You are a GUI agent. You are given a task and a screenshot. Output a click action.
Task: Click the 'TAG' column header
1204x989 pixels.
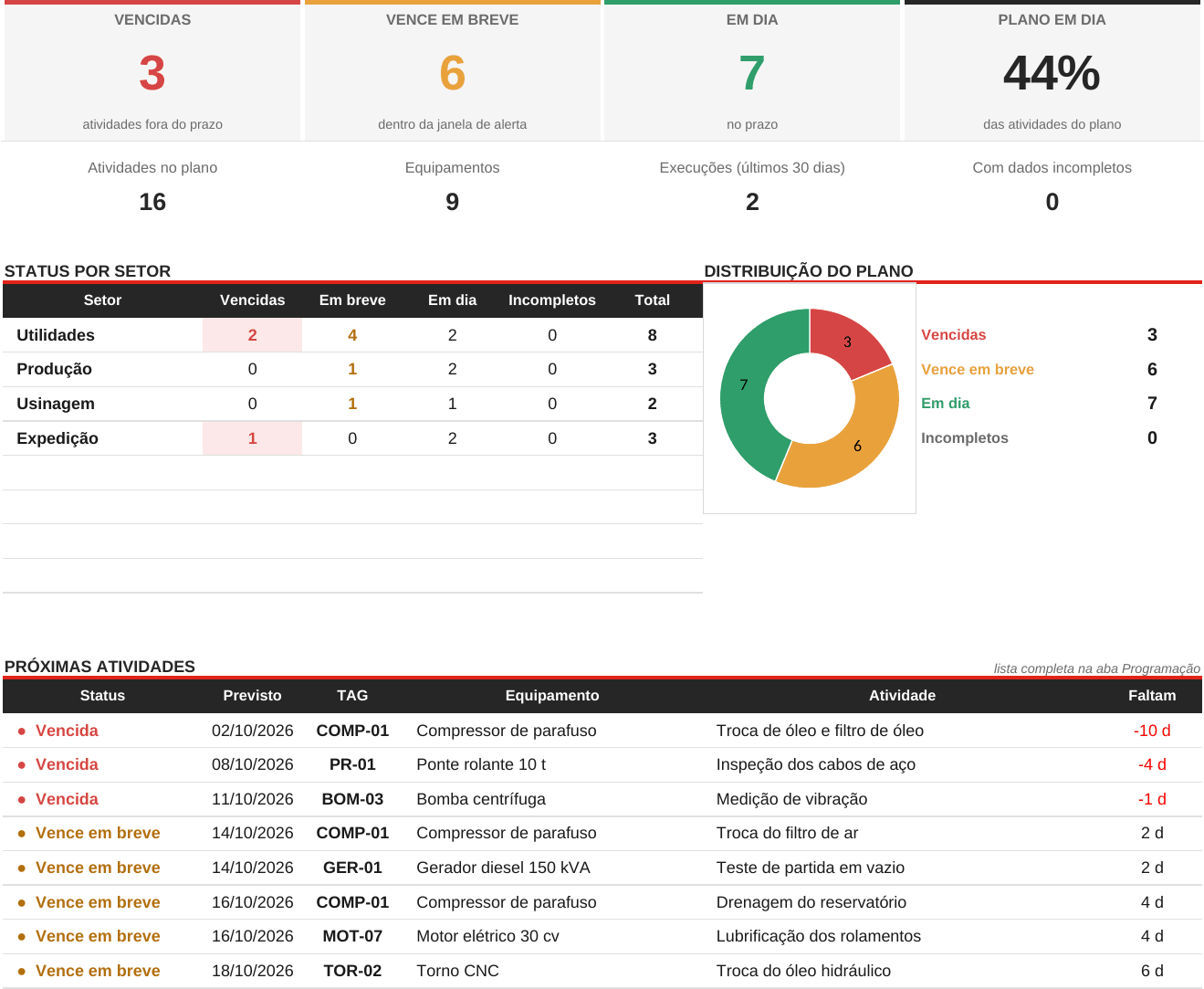tap(352, 696)
